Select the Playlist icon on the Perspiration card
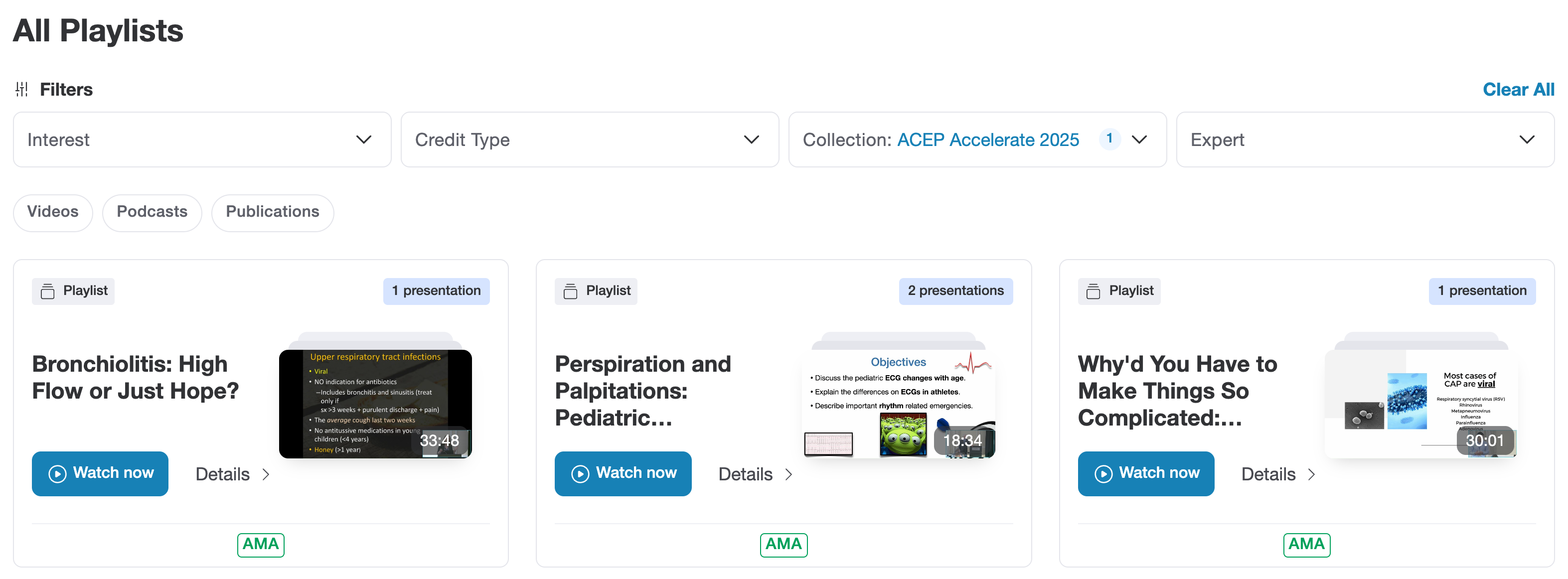Screen dimensions: 1568x579 [571, 291]
